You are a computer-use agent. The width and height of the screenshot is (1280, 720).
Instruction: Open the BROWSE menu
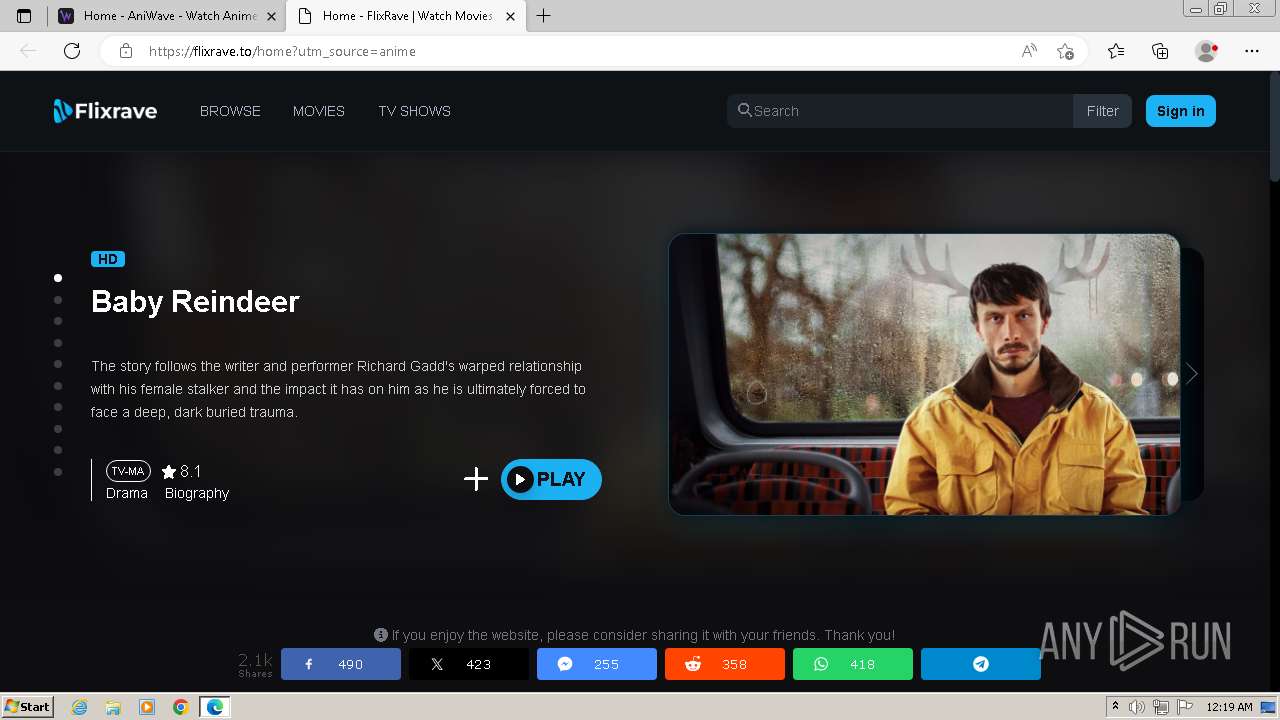[x=230, y=111]
